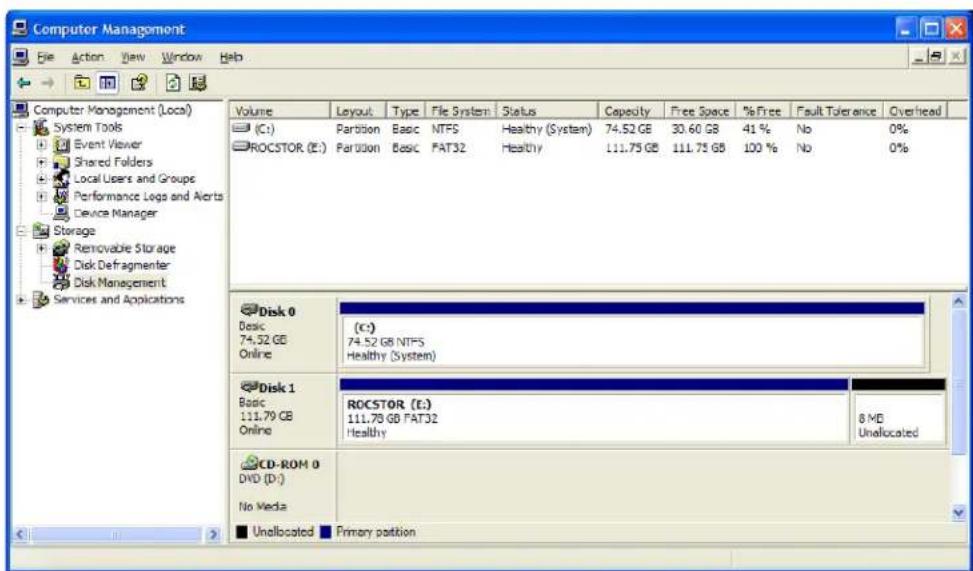Click the Services and Applications icon
The image size is (973, 571).
pos(41,300)
